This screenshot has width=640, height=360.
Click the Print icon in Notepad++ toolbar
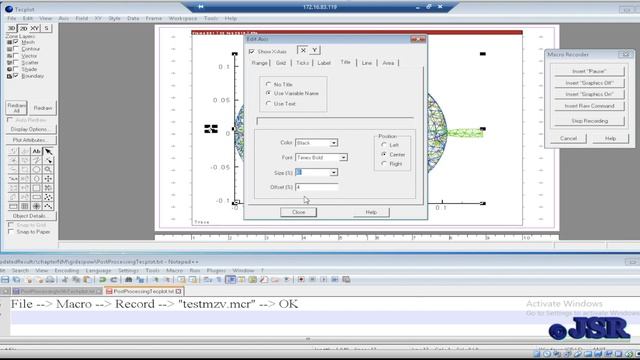pyautogui.click(x=50, y=280)
